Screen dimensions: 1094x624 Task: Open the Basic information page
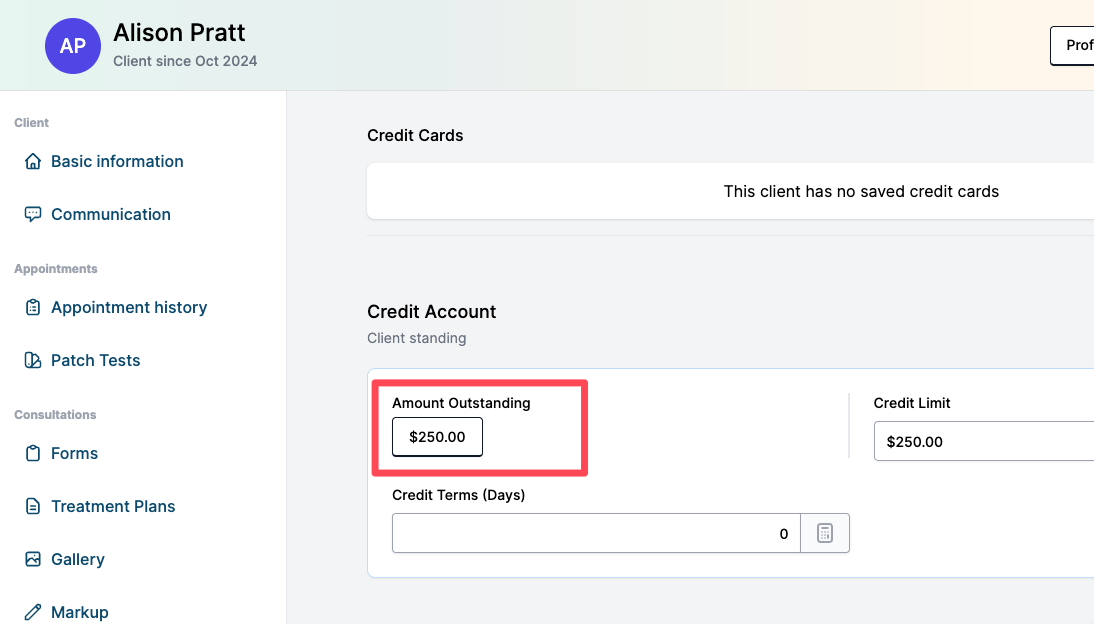pos(117,161)
